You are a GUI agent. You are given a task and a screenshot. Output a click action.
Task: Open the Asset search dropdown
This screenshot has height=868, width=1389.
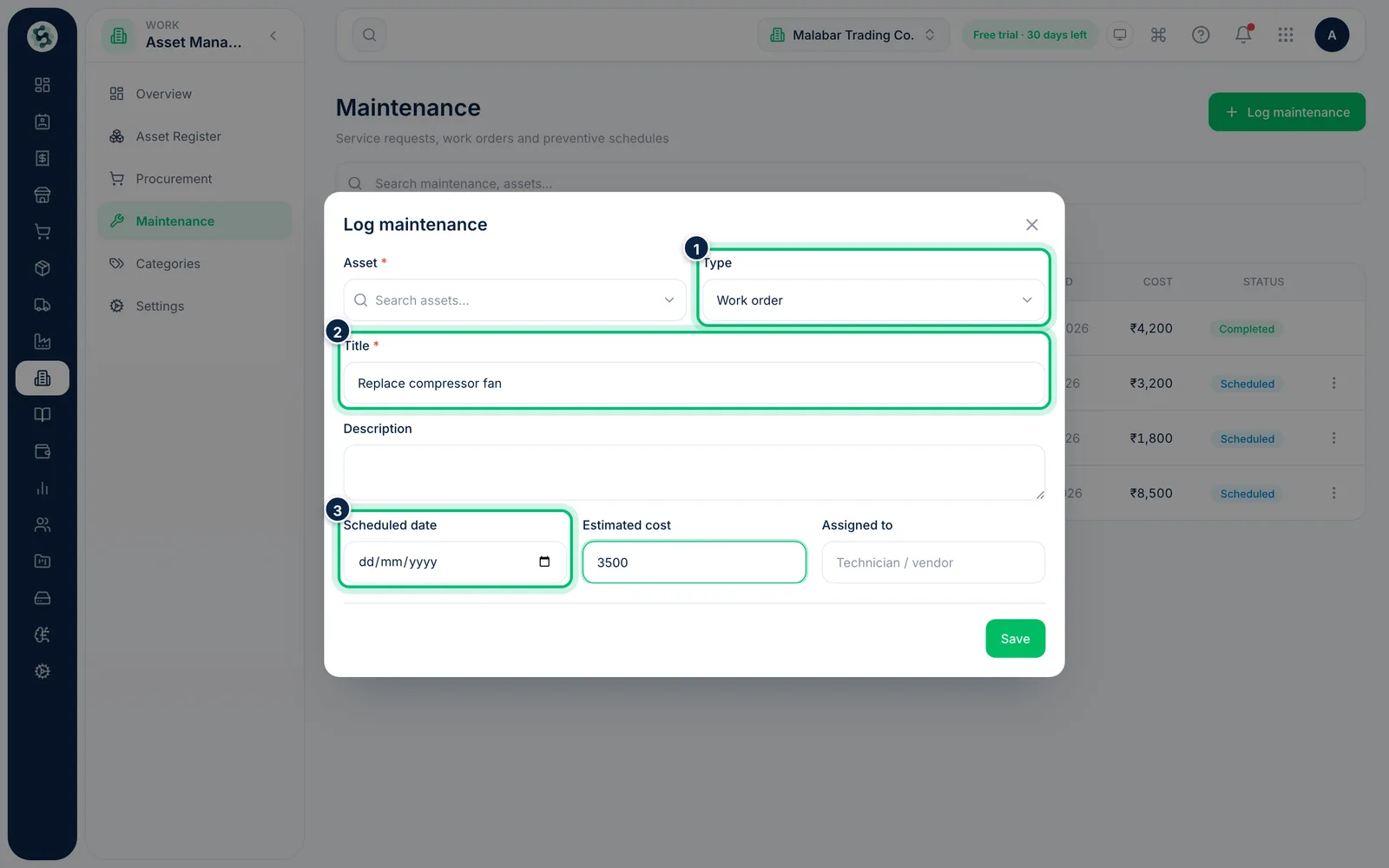tap(515, 300)
